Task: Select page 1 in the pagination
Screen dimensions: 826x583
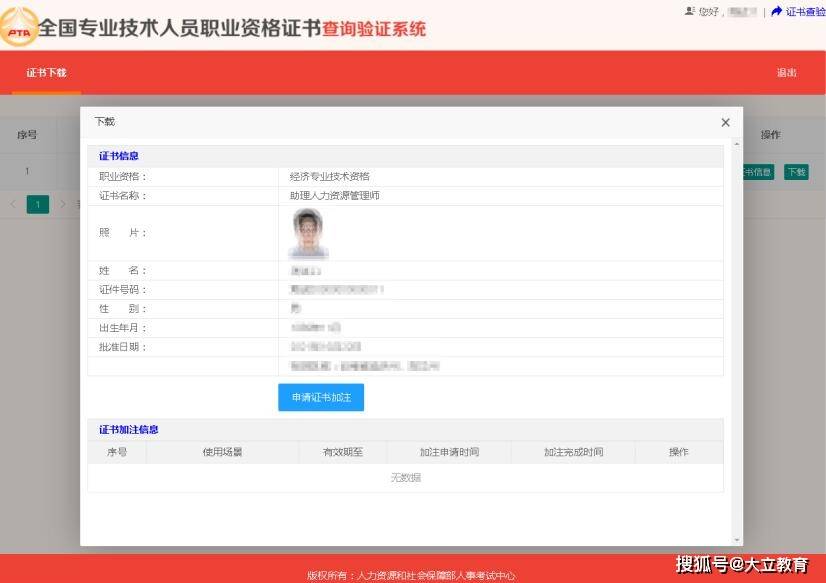Action: tap(38, 204)
